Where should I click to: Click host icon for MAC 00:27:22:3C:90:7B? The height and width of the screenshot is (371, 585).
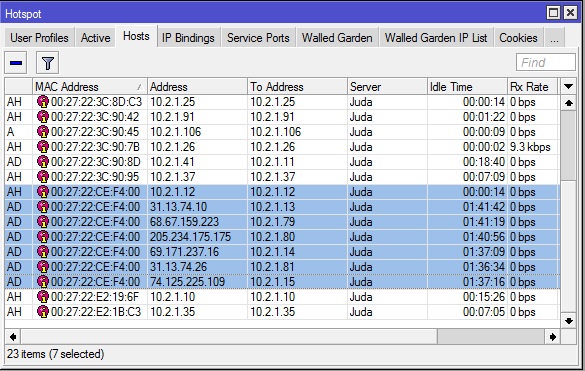click(43, 146)
